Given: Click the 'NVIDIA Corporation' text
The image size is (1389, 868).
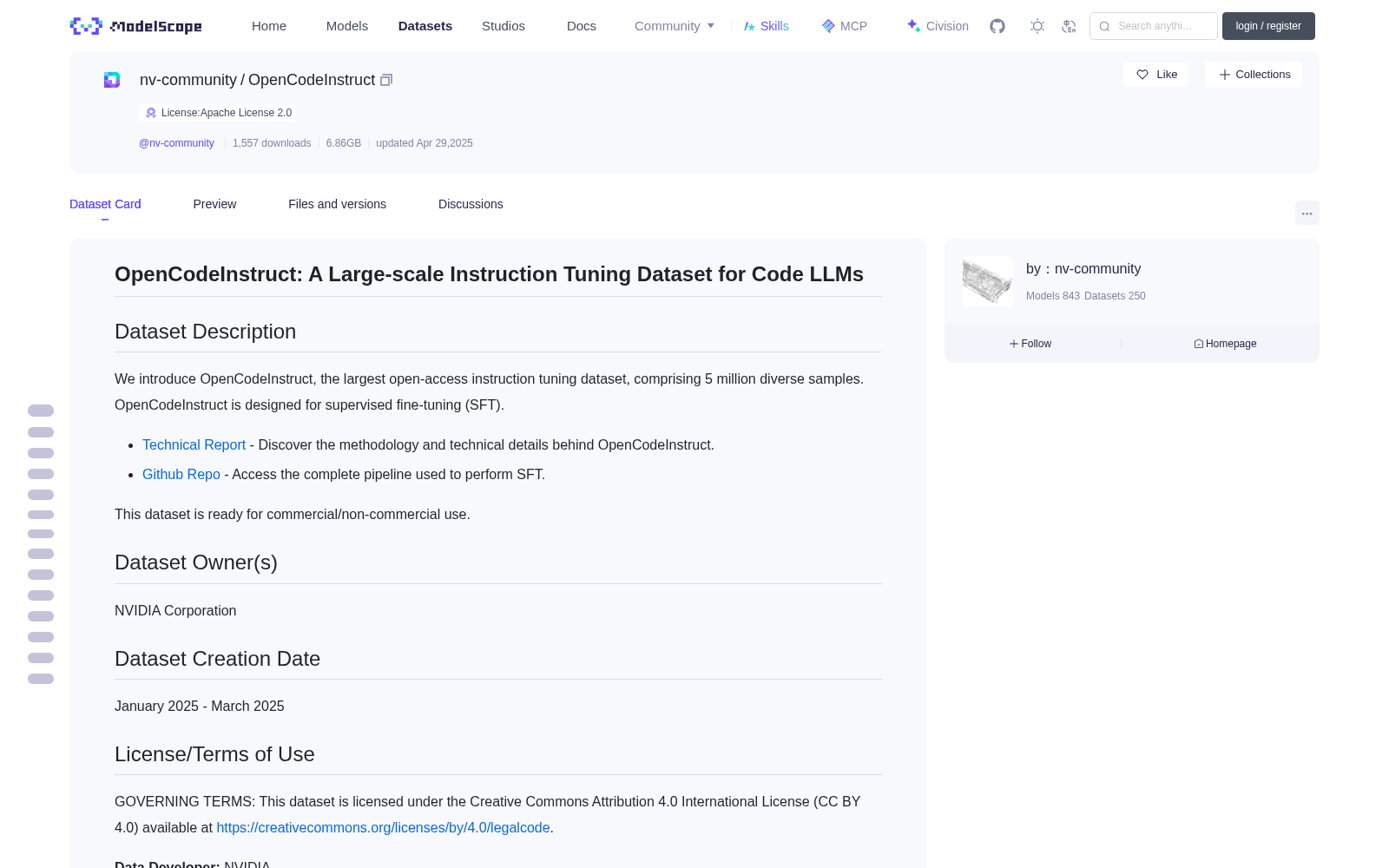Looking at the screenshot, I should pyautogui.click(x=175, y=611).
